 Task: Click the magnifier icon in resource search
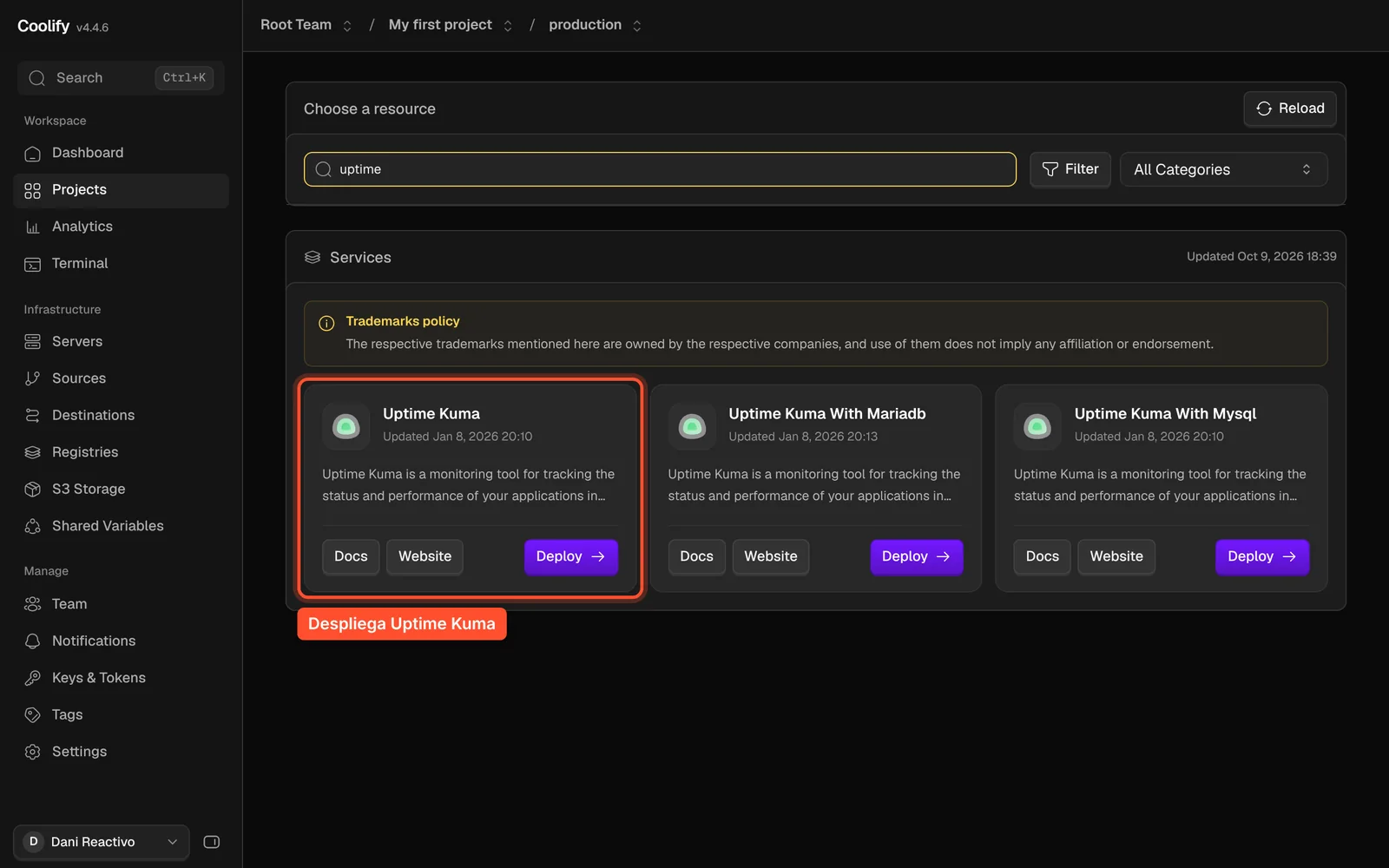(x=324, y=169)
